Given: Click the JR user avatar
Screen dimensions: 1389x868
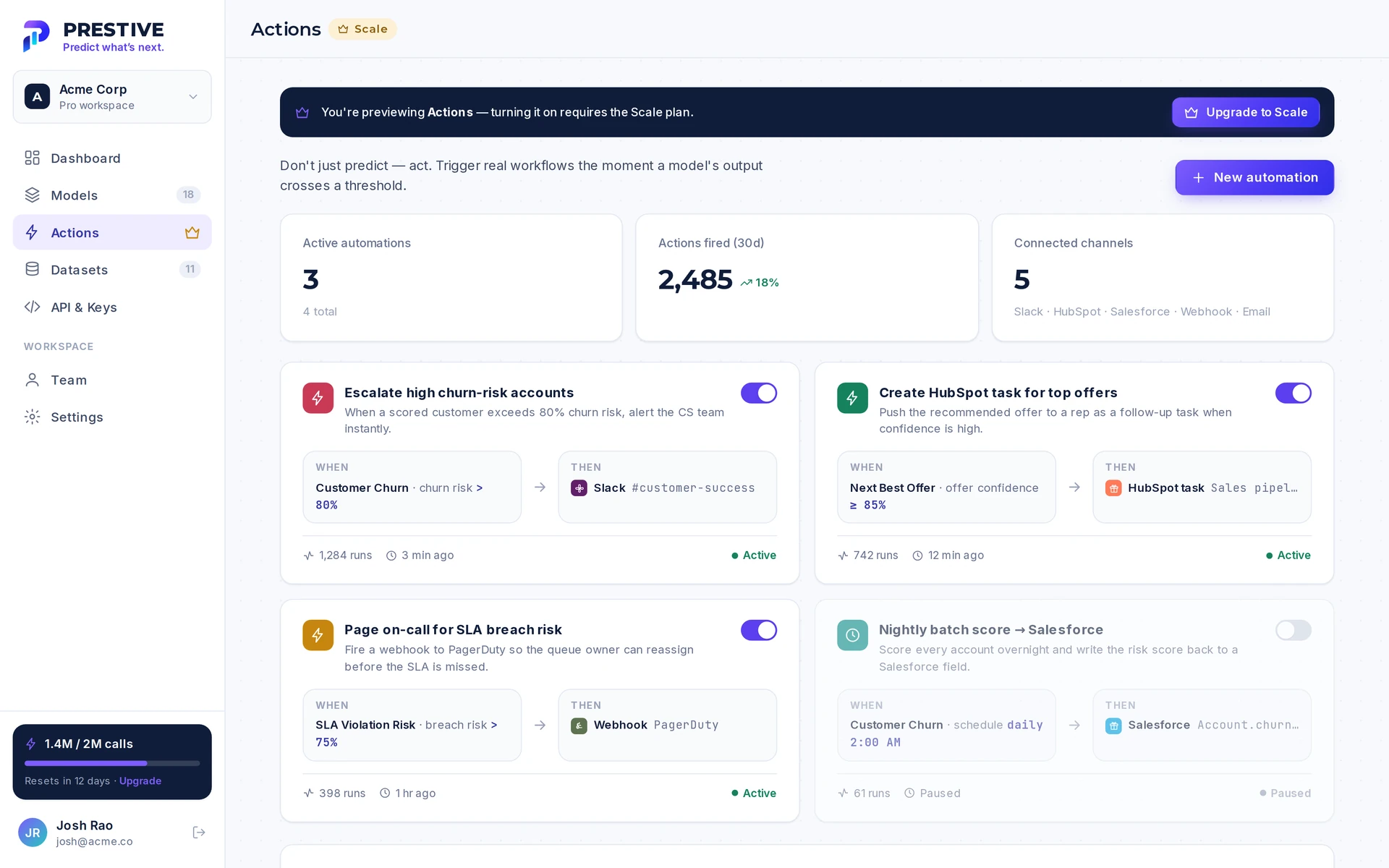Looking at the screenshot, I should tap(33, 833).
